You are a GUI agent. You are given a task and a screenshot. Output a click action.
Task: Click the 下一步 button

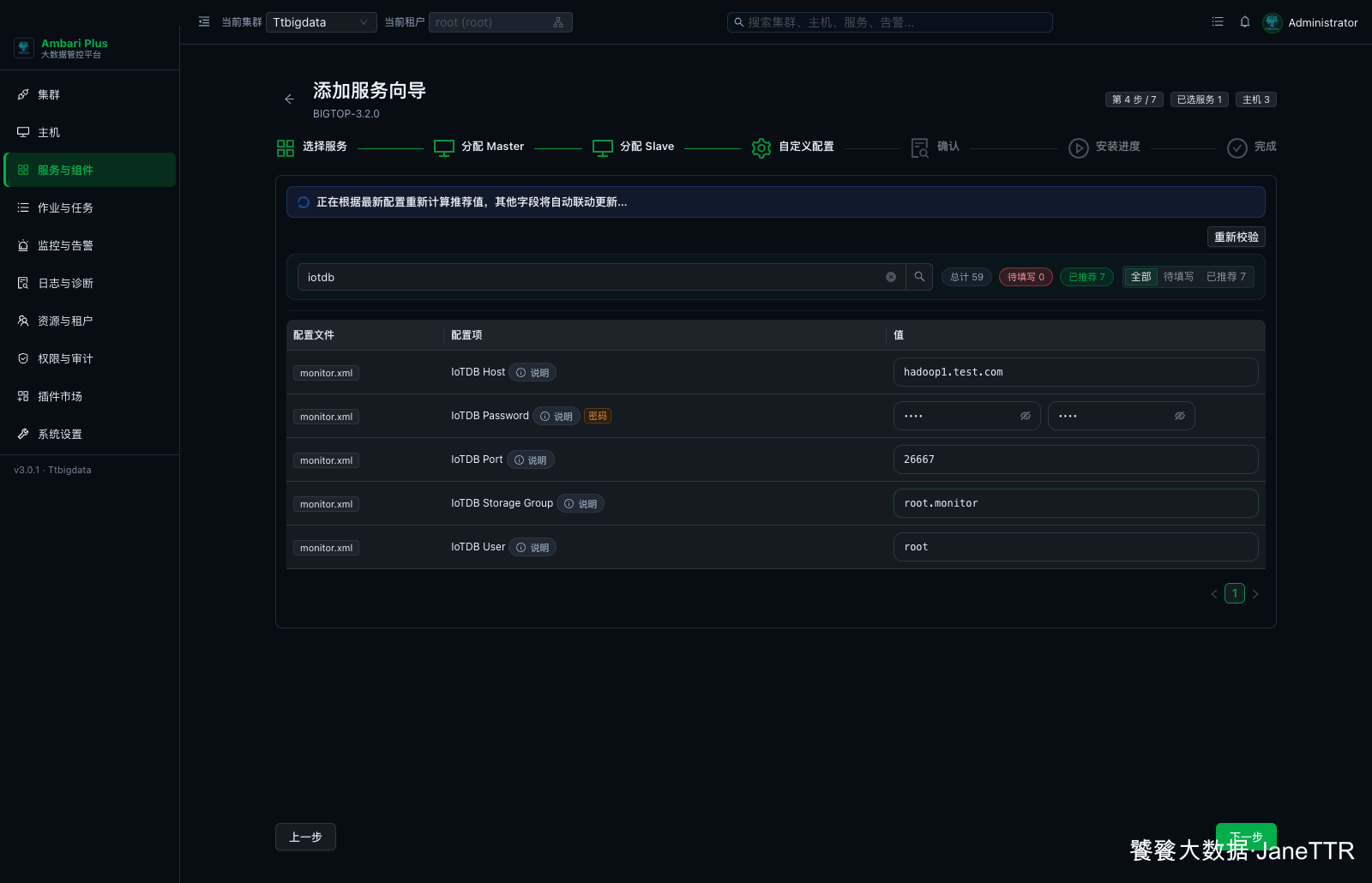(1246, 837)
